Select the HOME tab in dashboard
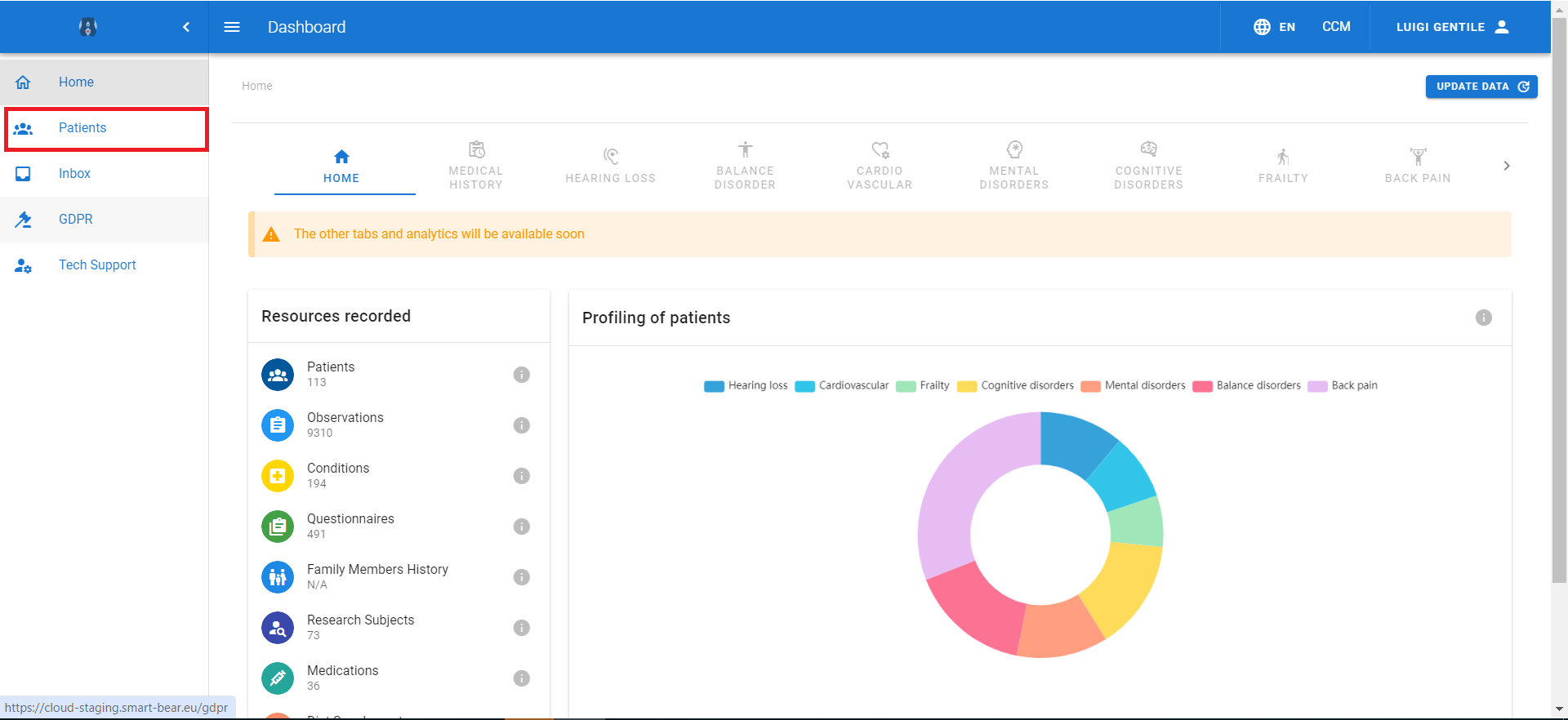This screenshot has height=720, width=1568. [x=341, y=166]
